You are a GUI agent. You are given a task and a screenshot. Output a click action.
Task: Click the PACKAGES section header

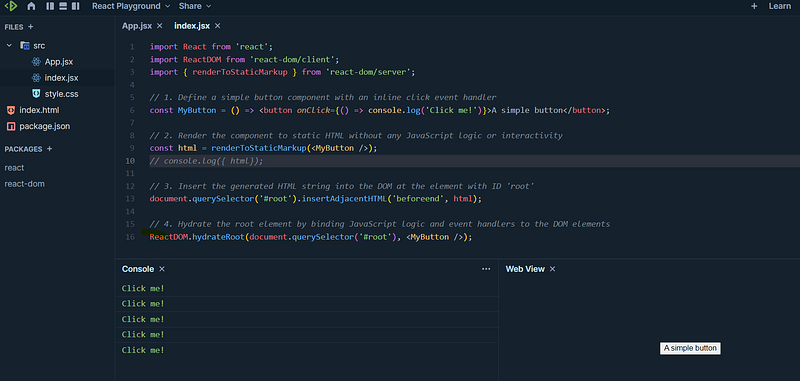pos(23,149)
